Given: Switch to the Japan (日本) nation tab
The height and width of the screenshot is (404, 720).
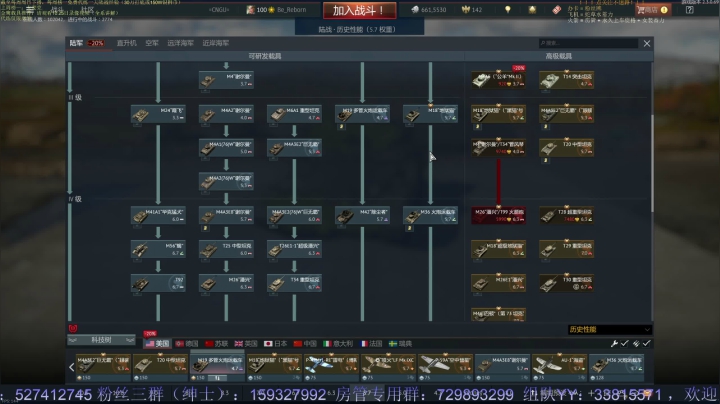Looking at the screenshot, I should pyautogui.click(x=276, y=343).
